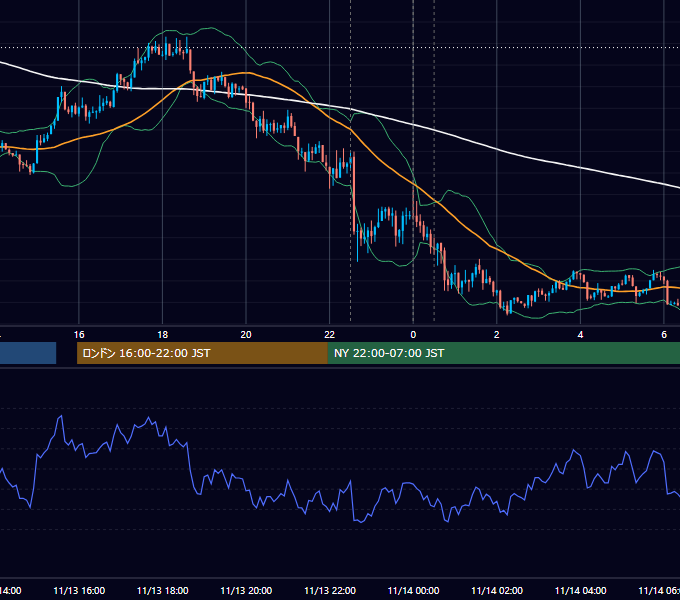Click the hour label 22 under the price chart
This screenshot has width=680, height=600.
330,335
